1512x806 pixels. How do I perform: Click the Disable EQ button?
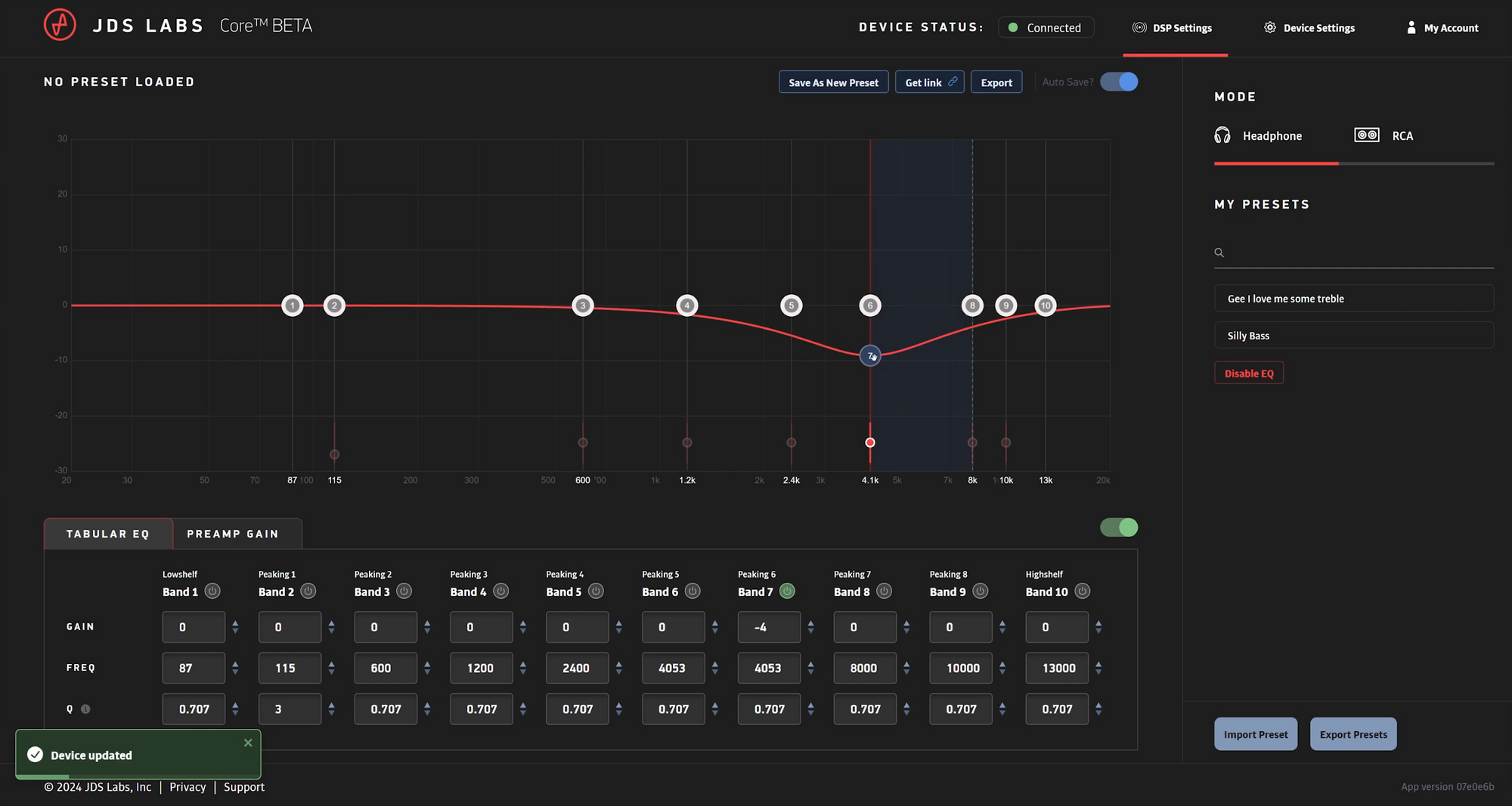1249,374
